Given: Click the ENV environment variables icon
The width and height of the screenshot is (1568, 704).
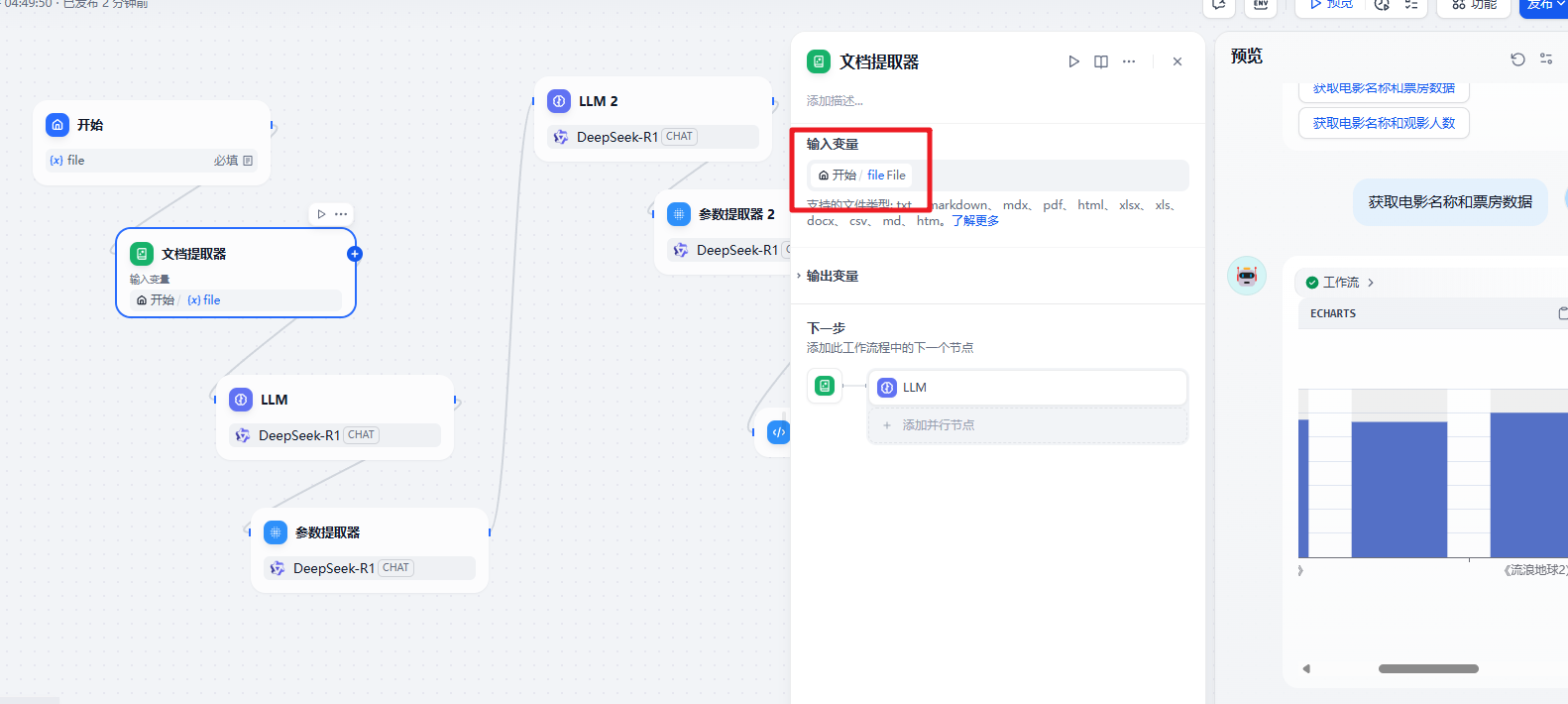Looking at the screenshot, I should point(1261,5).
